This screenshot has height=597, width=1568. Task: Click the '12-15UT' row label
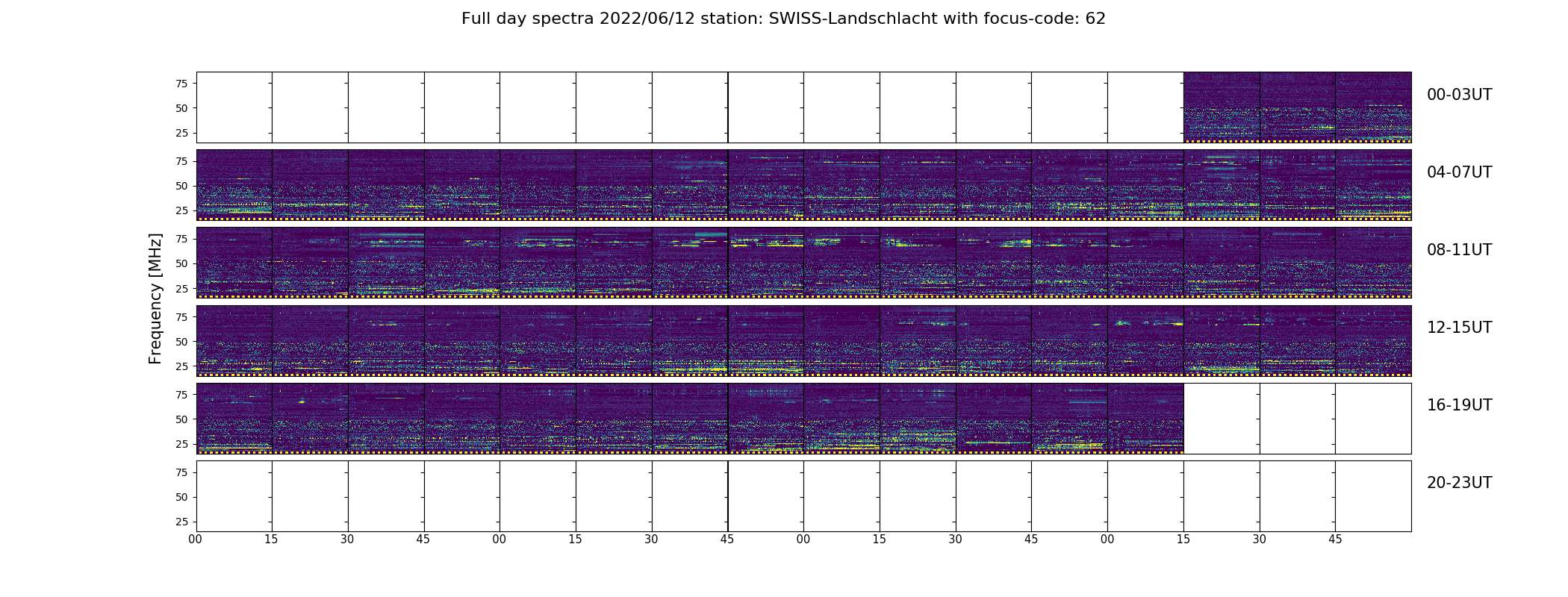(x=1459, y=328)
